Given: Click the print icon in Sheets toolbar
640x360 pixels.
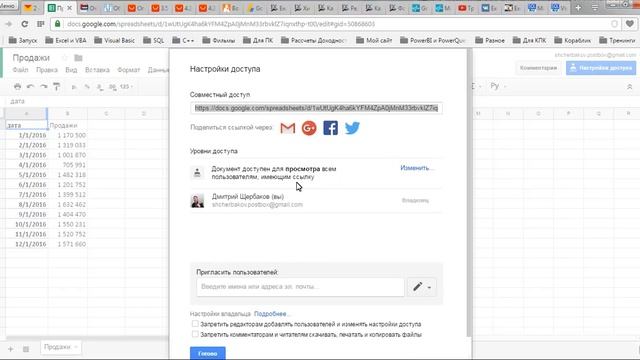Looking at the screenshot, I should coord(18,87).
